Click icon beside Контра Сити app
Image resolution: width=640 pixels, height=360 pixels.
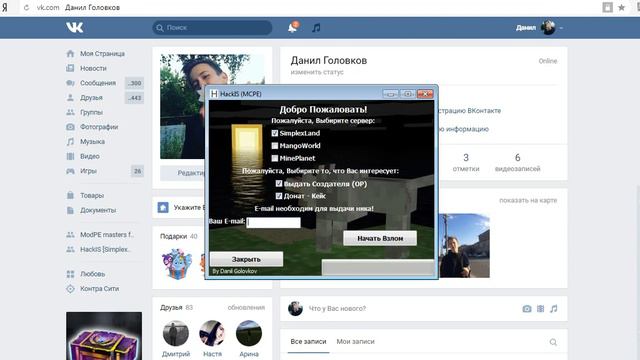tap(70, 289)
